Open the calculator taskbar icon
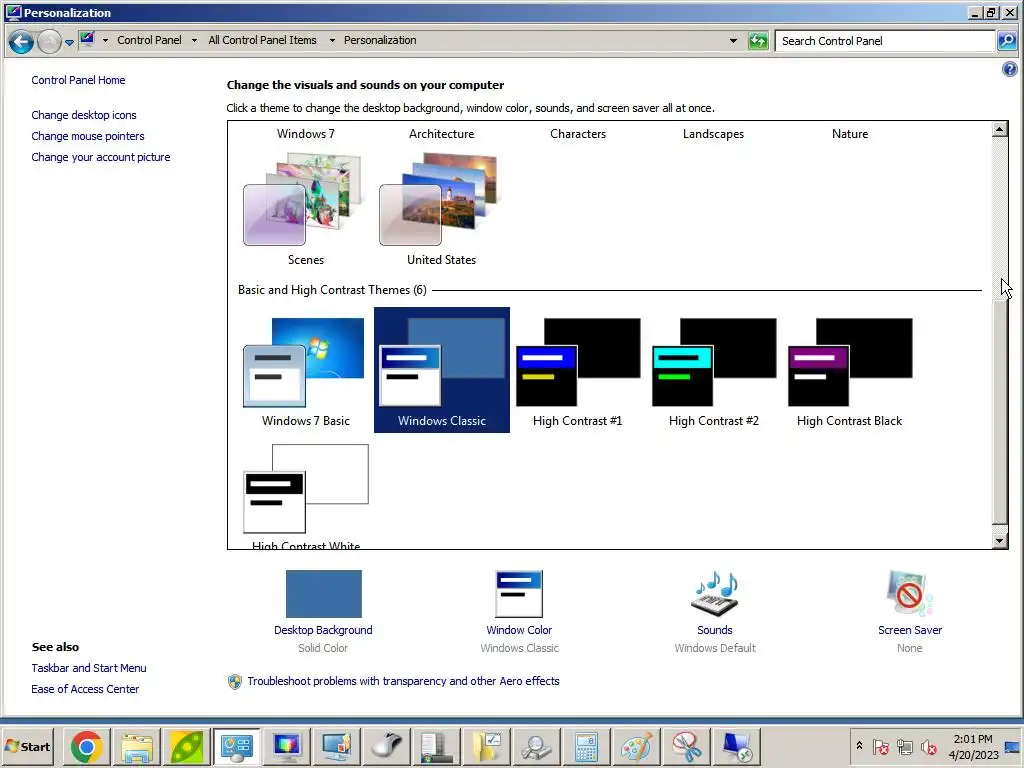 pos(586,746)
